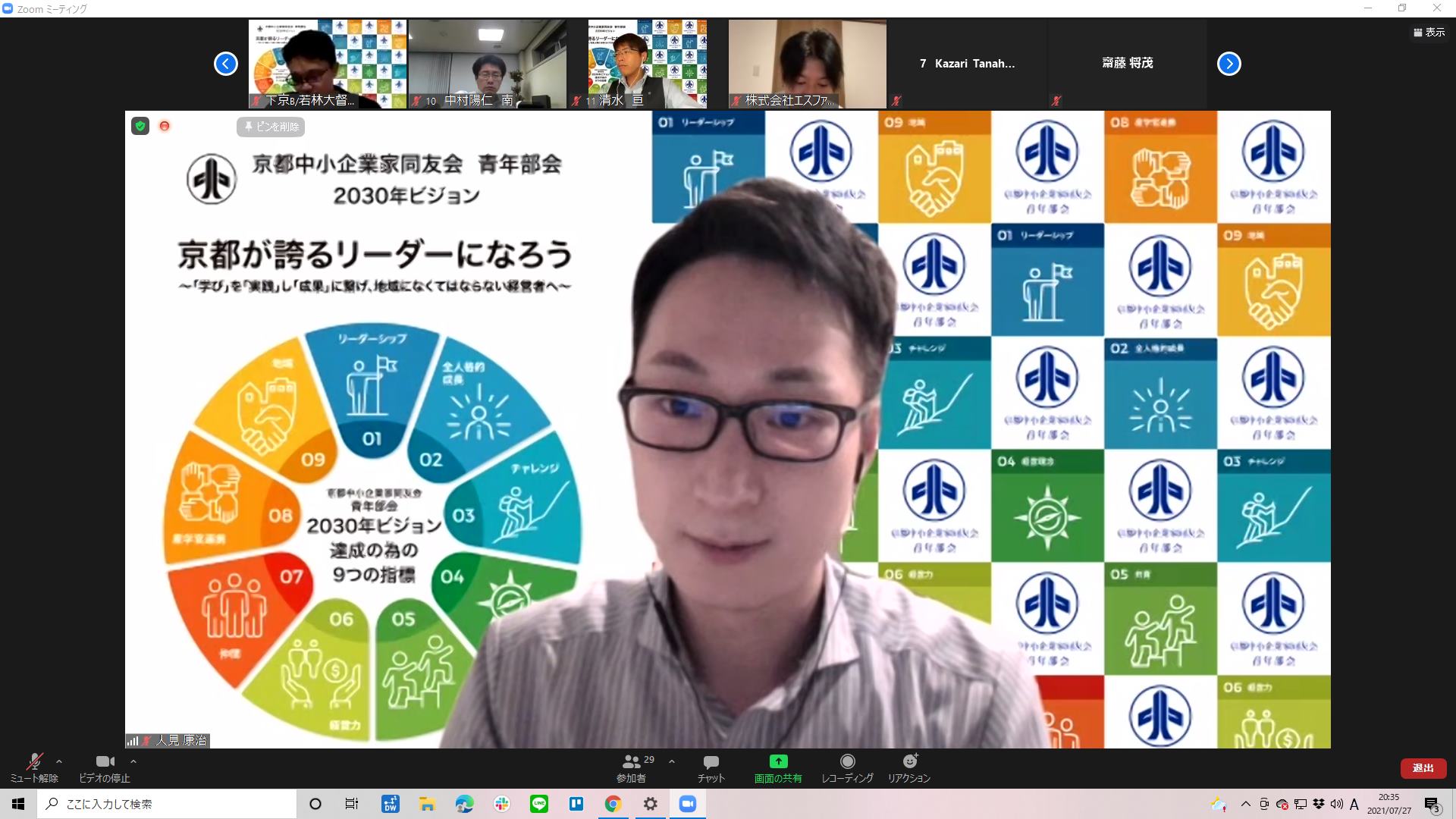The height and width of the screenshot is (819, 1456).
Task: Open Trello in taskbar
Action: pos(576,804)
